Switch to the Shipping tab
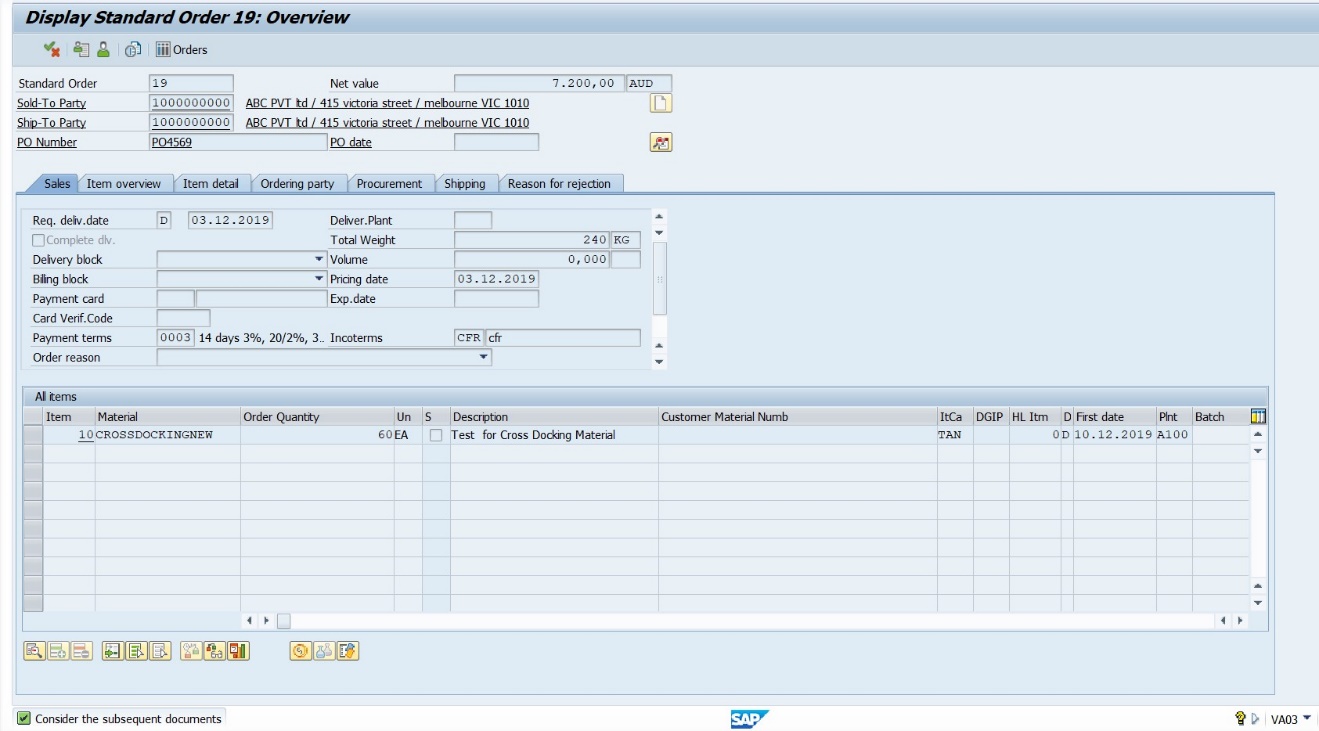The width and height of the screenshot is (1319, 731). click(x=465, y=184)
